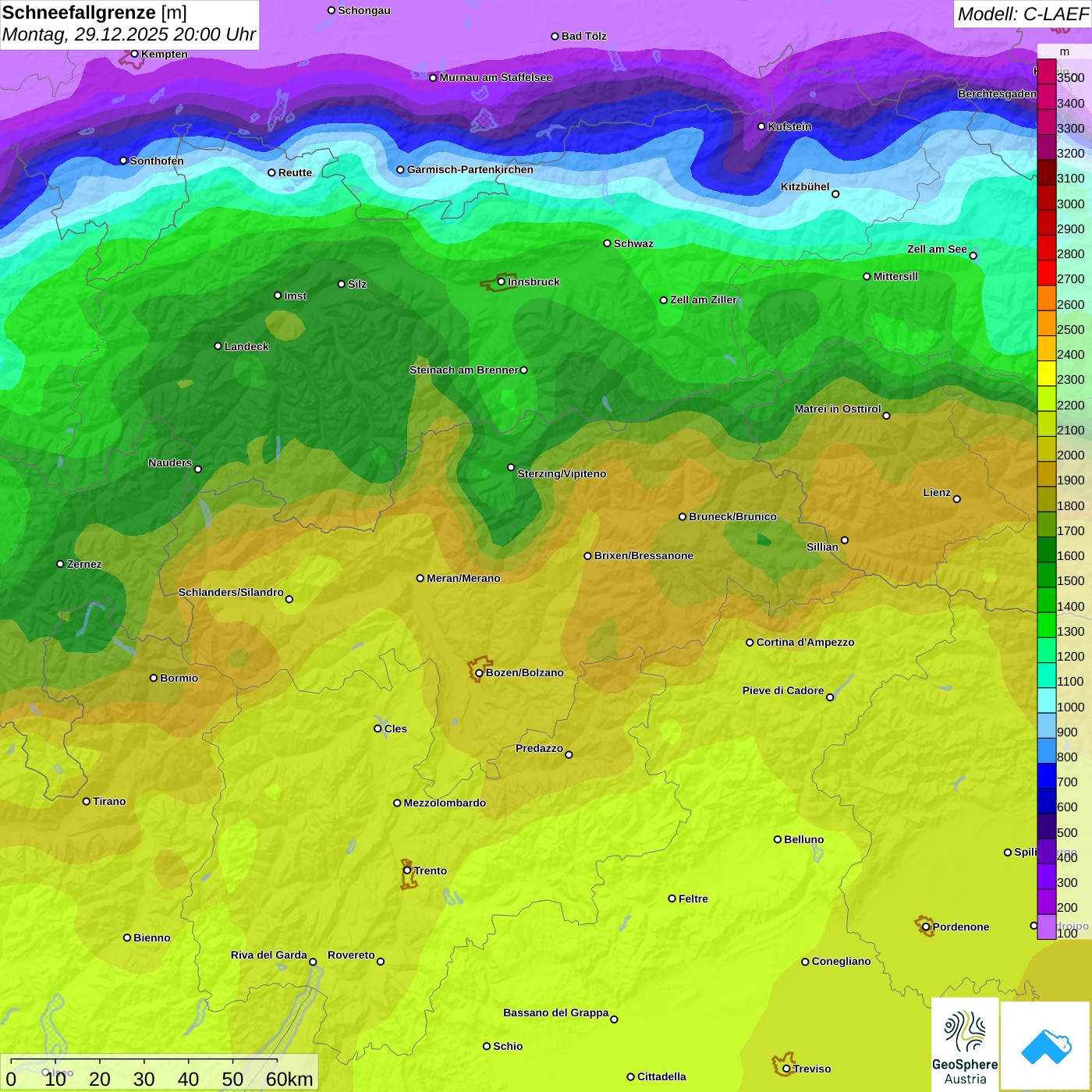
Task: Click the Predazzo label
Action: [539, 748]
